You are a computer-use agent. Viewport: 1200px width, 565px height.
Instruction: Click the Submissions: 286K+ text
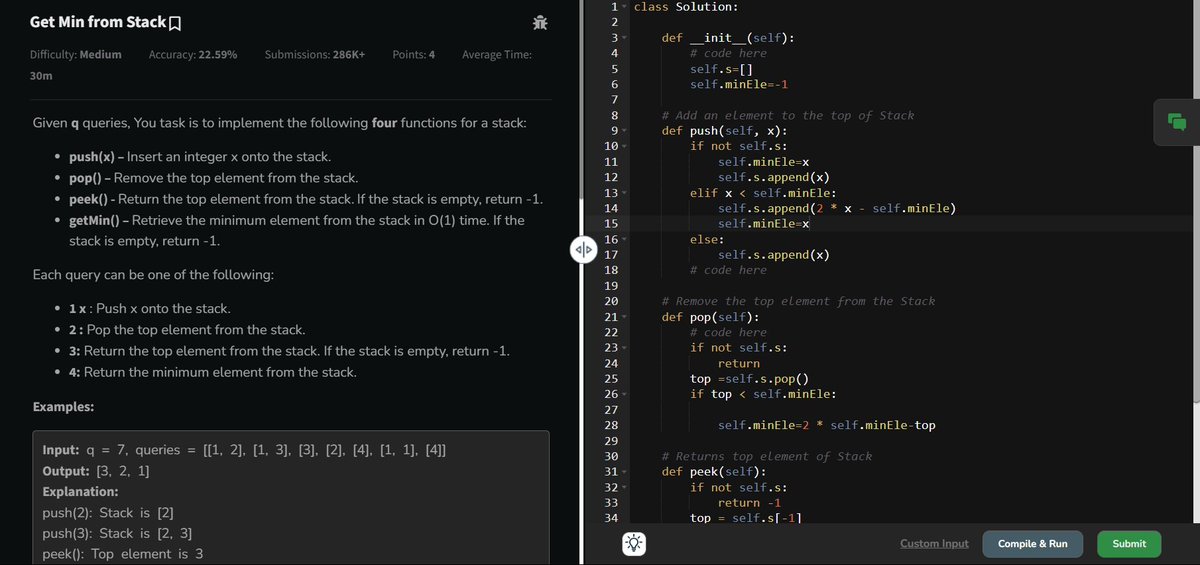[x=315, y=55]
